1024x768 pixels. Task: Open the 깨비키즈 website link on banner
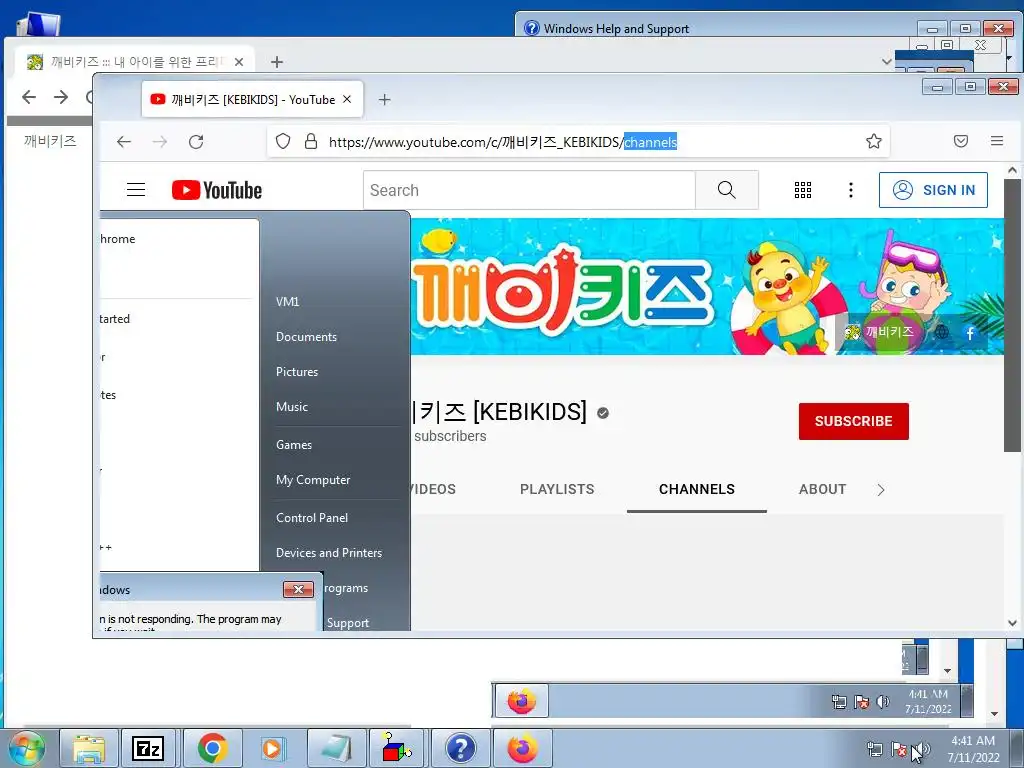(x=880, y=332)
